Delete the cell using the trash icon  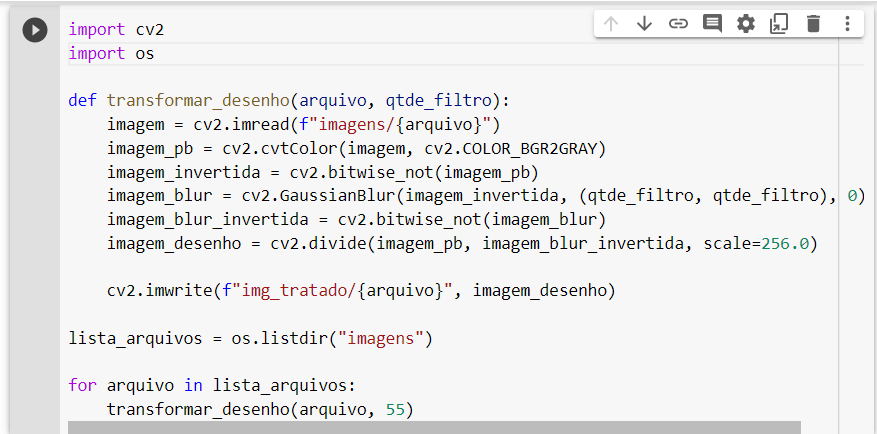(813, 23)
